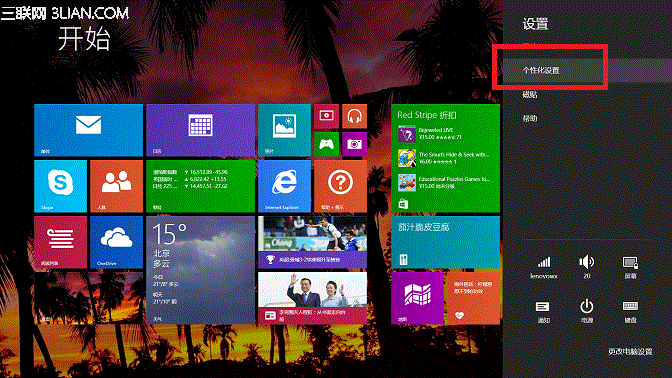The width and height of the screenshot is (672, 378).
Task: Open the screen brightness icon
Action: click(630, 267)
